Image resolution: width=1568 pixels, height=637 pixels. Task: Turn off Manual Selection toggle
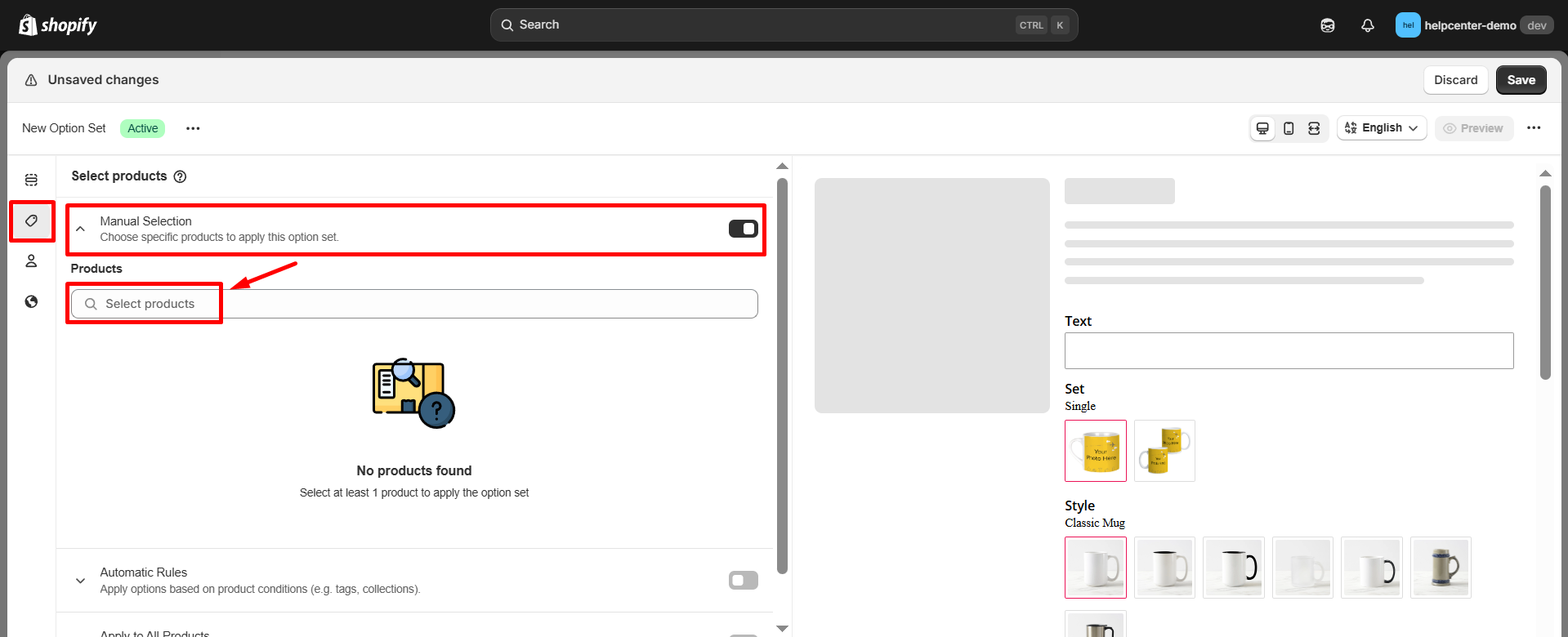tap(743, 229)
